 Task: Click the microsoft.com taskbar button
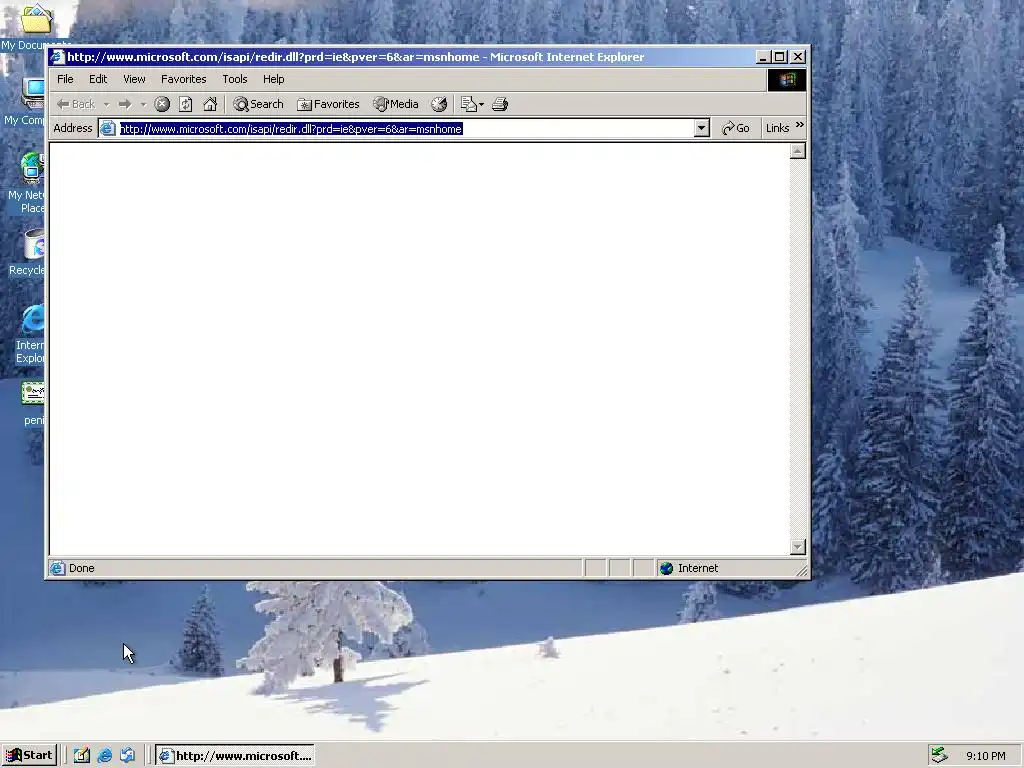tap(235, 756)
